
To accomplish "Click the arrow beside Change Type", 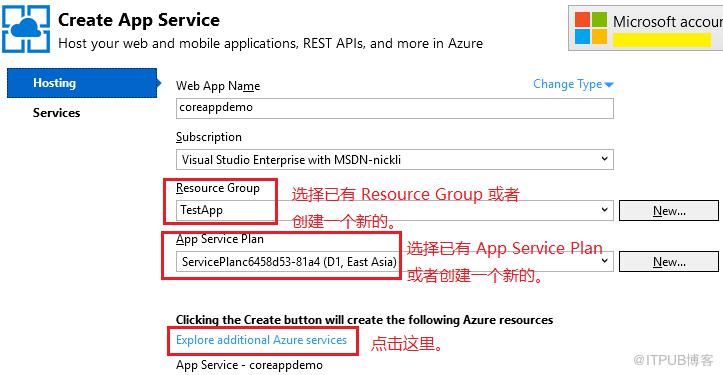I will (x=609, y=85).
